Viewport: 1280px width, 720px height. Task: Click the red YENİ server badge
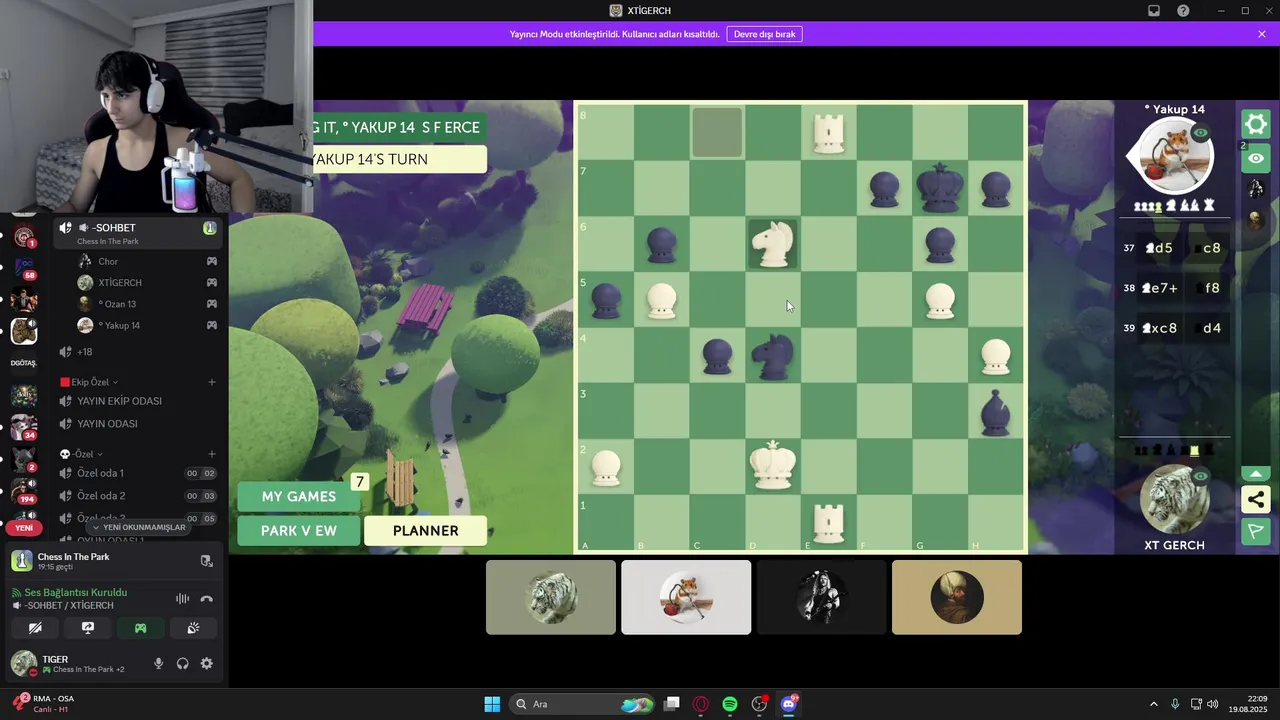pyautogui.click(x=24, y=528)
